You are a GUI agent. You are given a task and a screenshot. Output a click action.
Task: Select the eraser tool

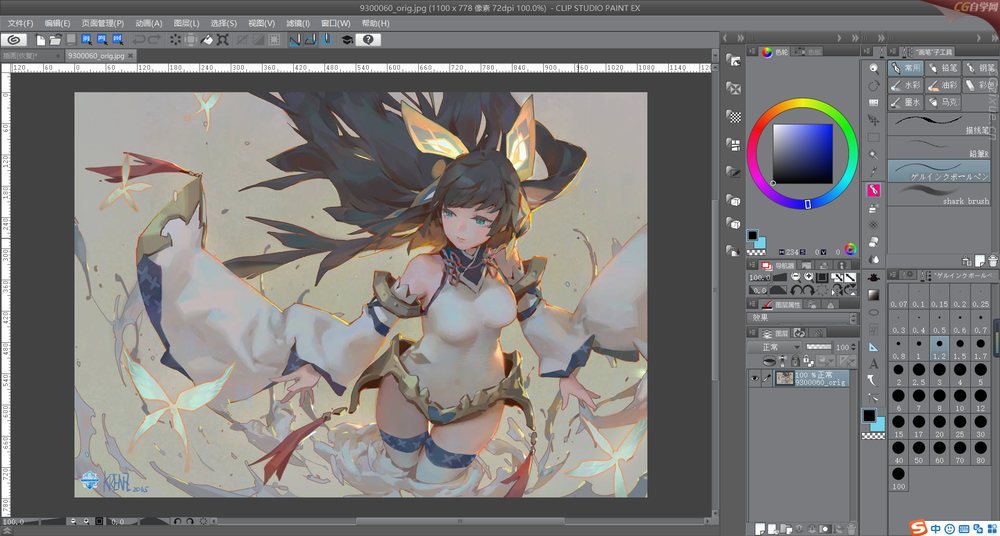tap(874, 242)
